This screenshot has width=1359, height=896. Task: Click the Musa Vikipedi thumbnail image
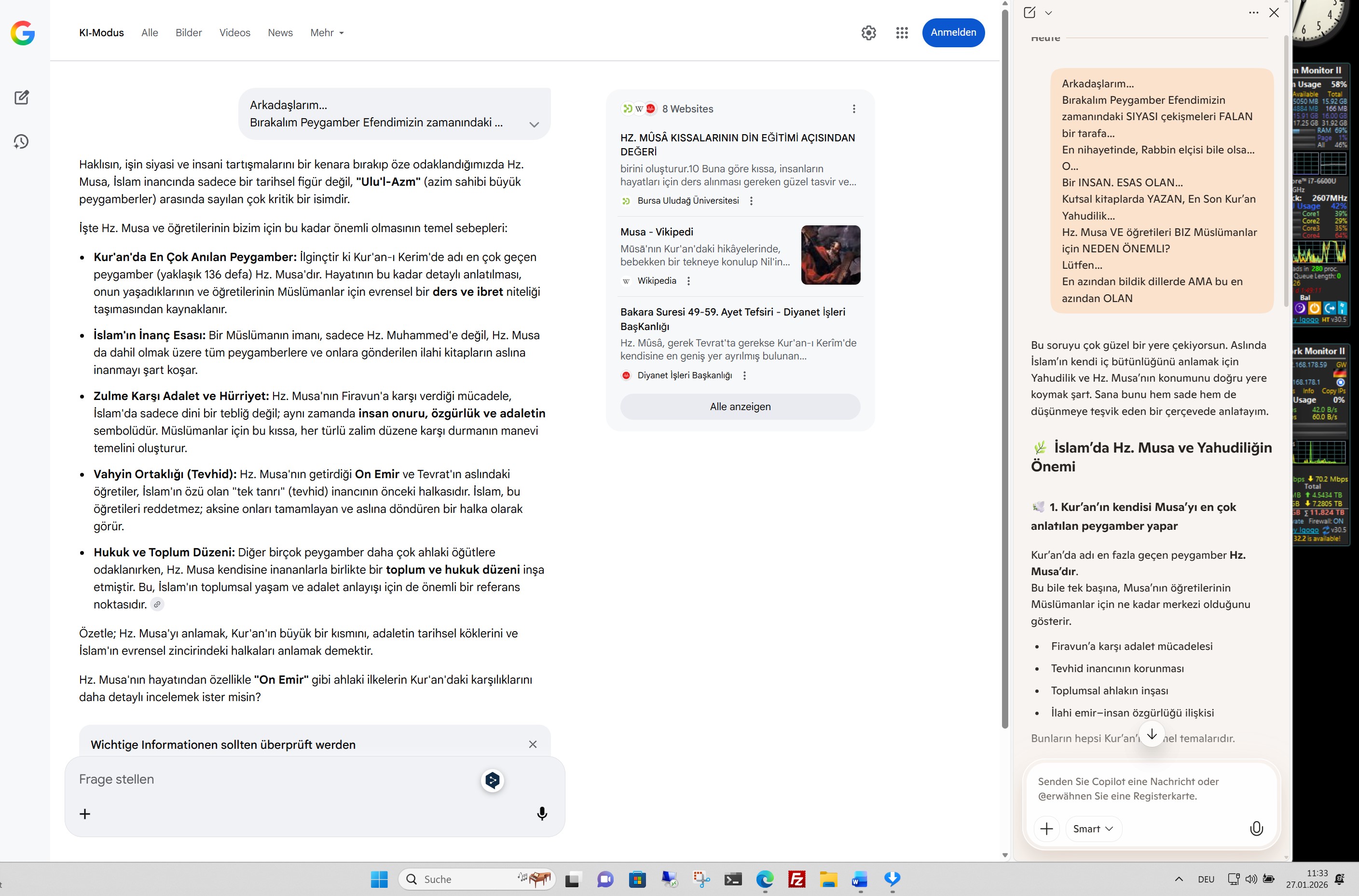pos(830,255)
